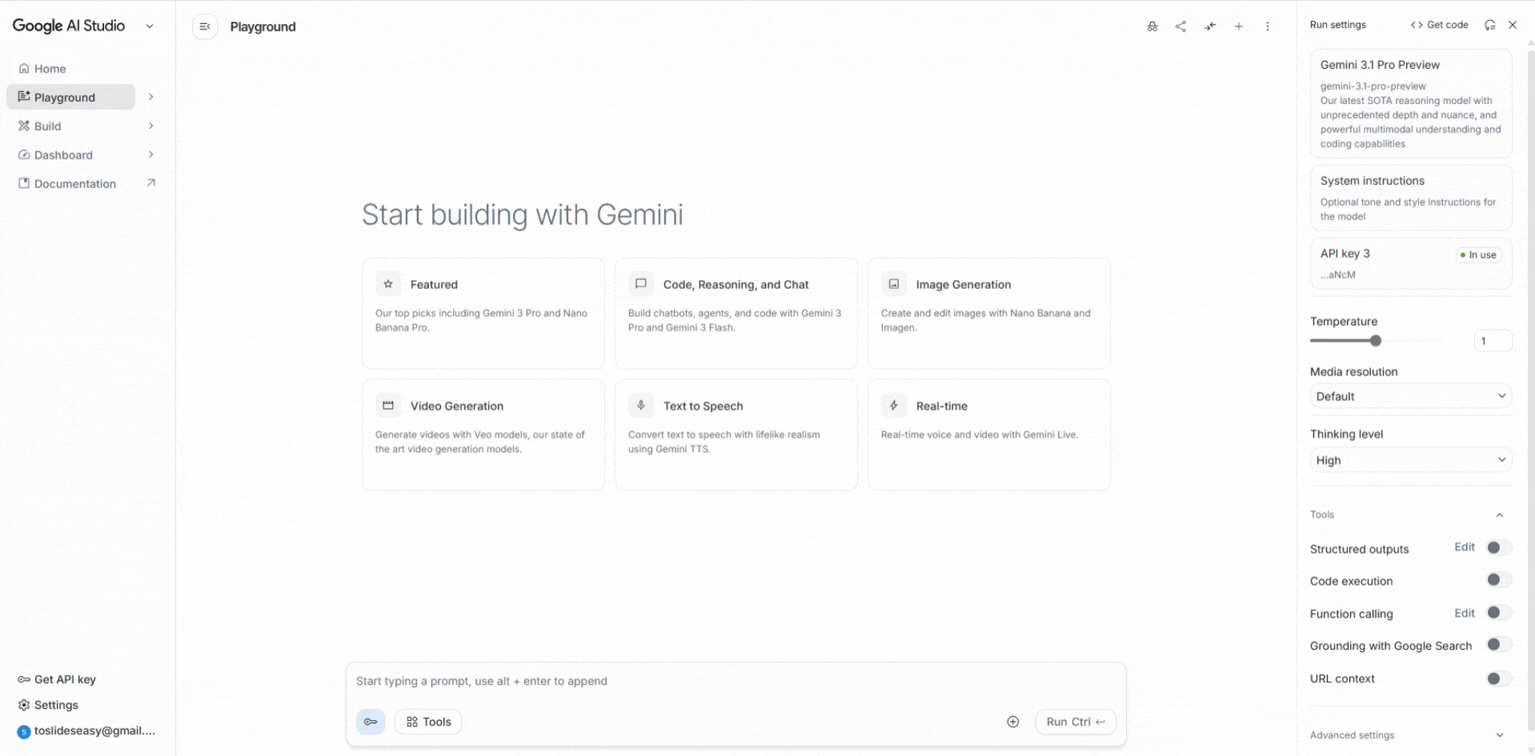Click the reset default settings icon
1535x756 pixels.
1490,25
